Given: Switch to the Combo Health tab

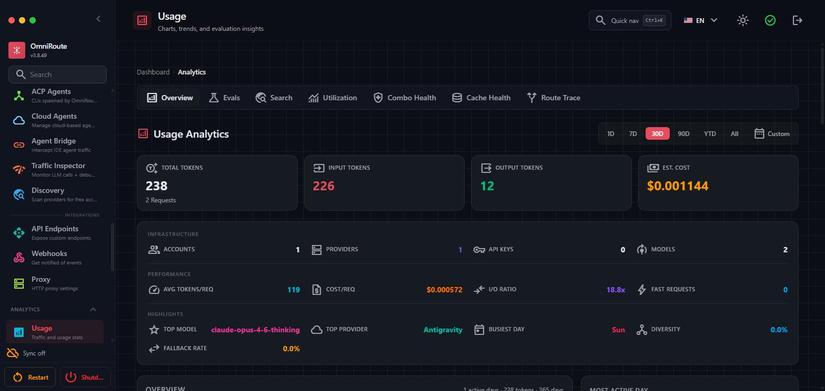Looking at the screenshot, I should [x=405, y=98].
